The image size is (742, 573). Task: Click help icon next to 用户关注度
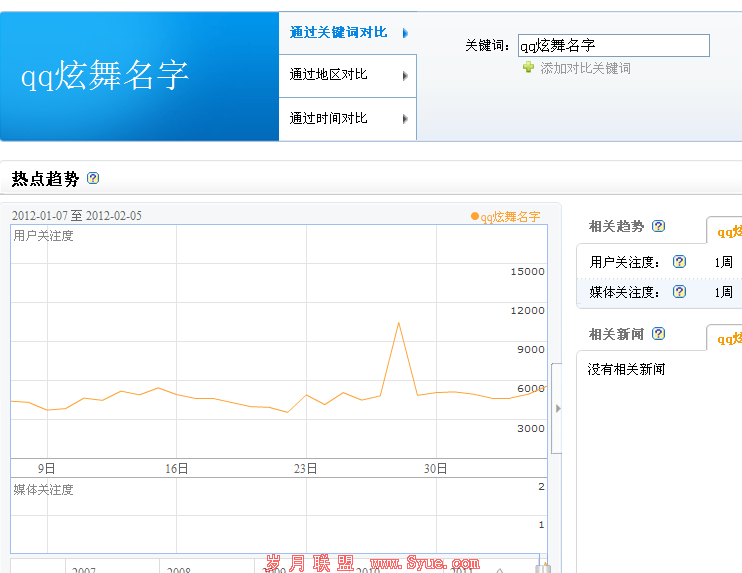tap(679, 262)
